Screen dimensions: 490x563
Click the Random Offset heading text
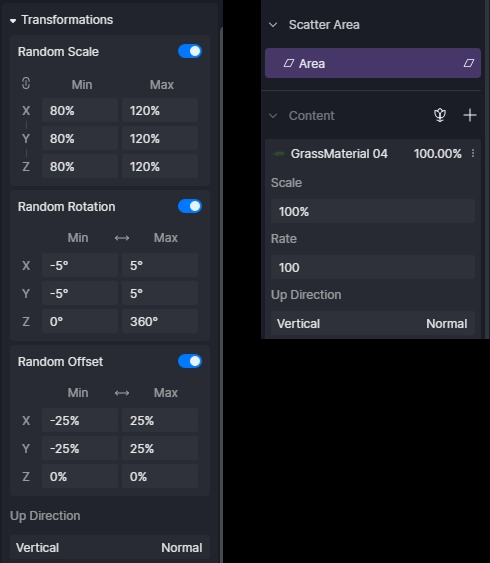pyautogui.click(x=60, y=362)
